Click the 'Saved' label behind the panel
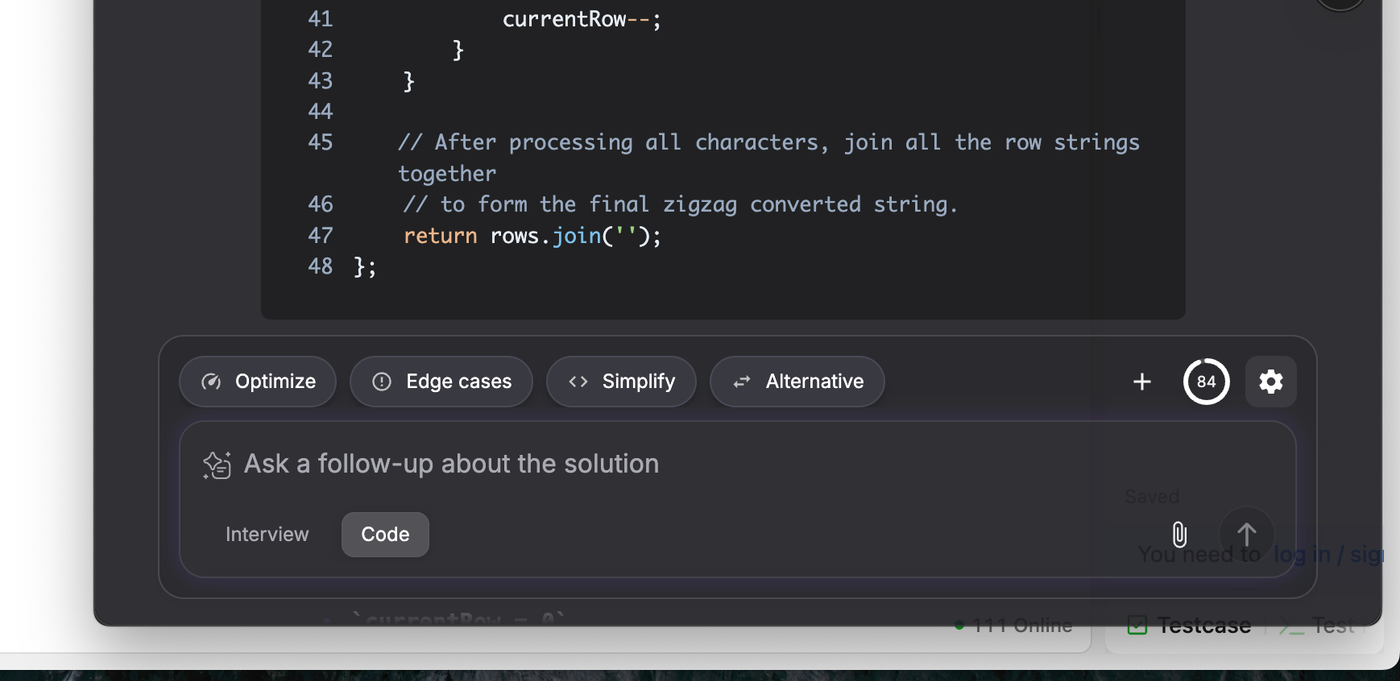This screenshot has height=681, width=1400. click(x=1152, y=496)
